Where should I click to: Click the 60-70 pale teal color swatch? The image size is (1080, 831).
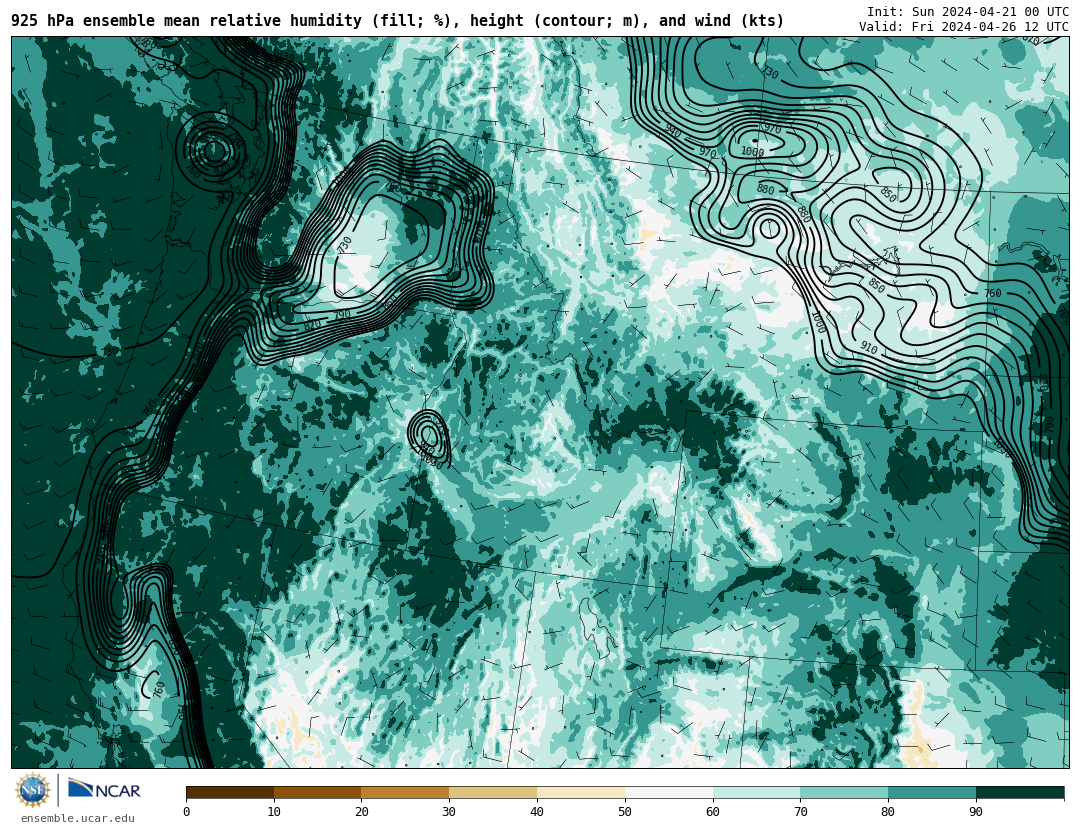[x=756, y=793]
